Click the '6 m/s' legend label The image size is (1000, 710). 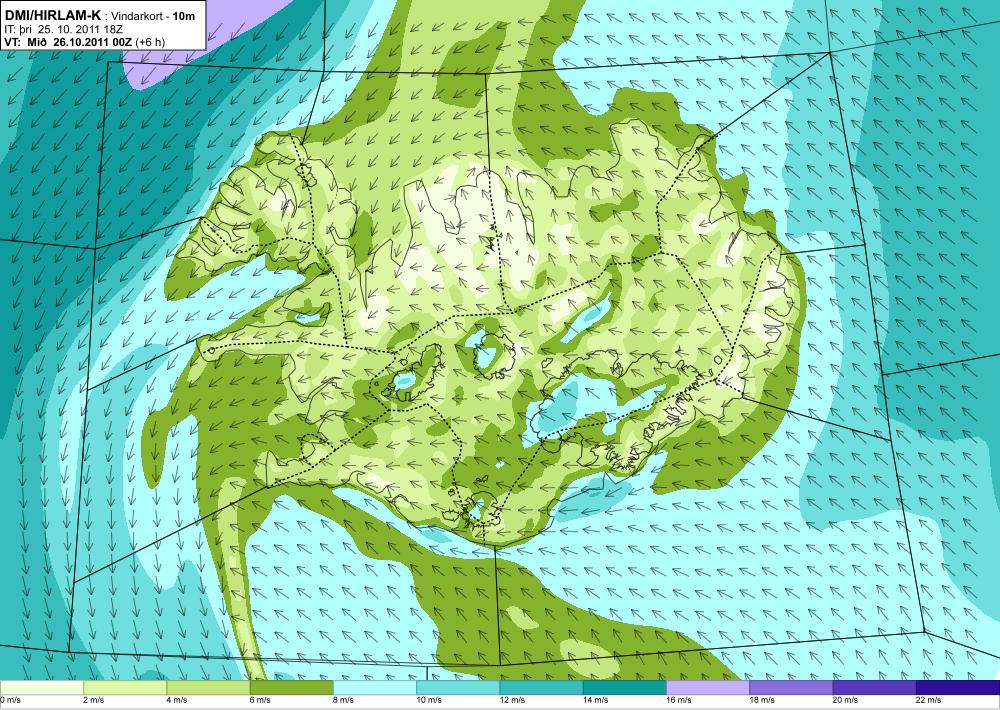tap(260, 700)
